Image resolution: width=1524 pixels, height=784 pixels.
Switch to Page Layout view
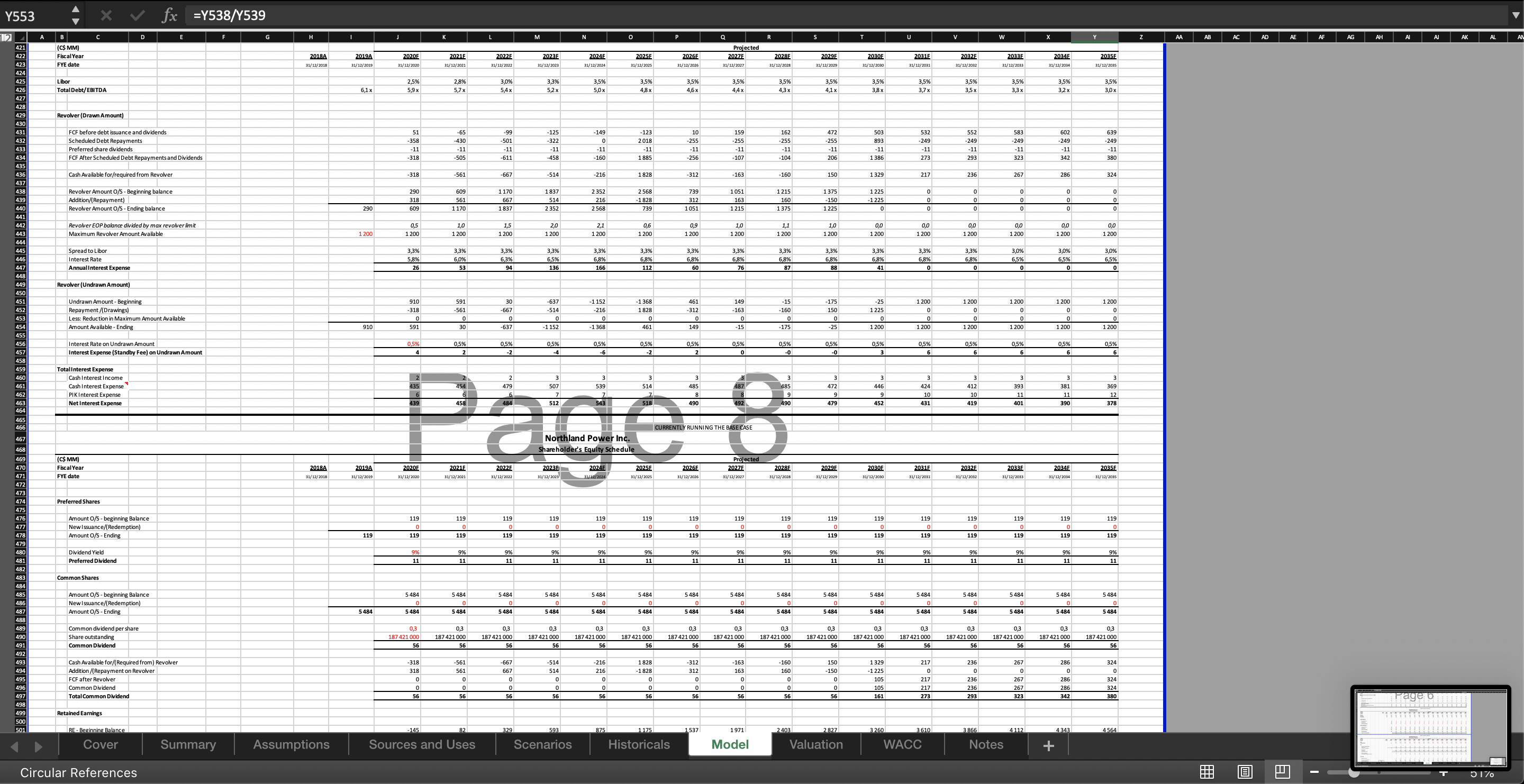(x=1245, y=772)
